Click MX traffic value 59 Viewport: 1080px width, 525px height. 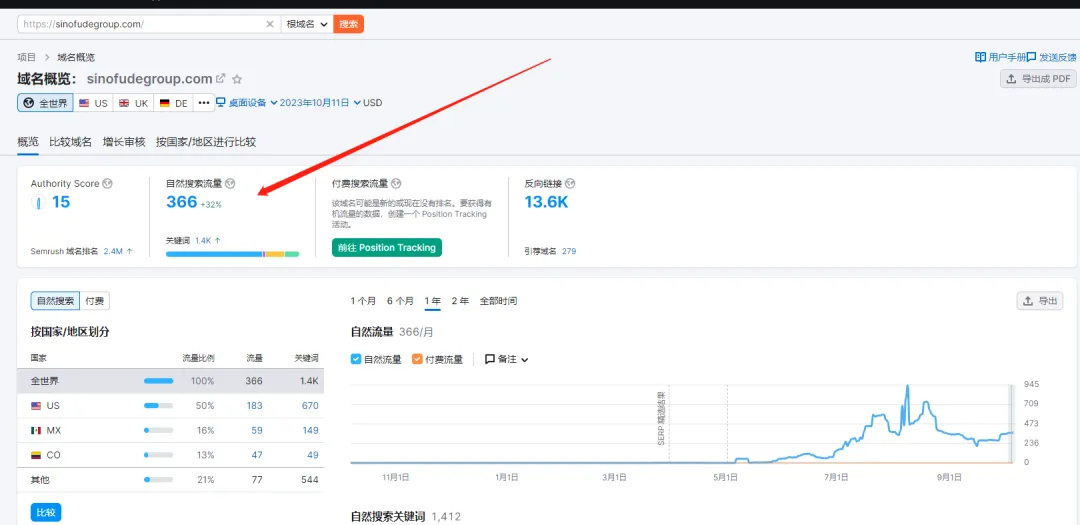(257, 431)
